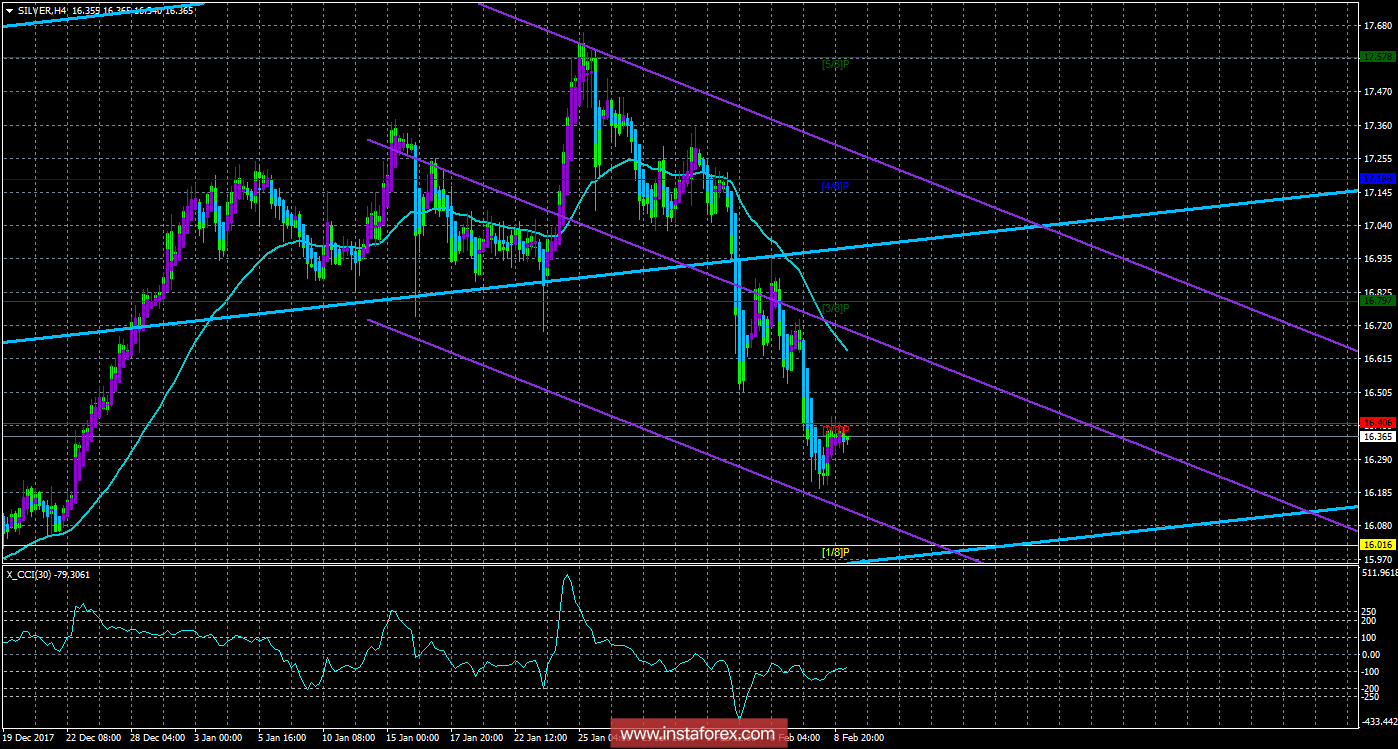Click the green 16.797 price level tag
Screen dimensions: 1398x749
click(x=1378, y=300)
